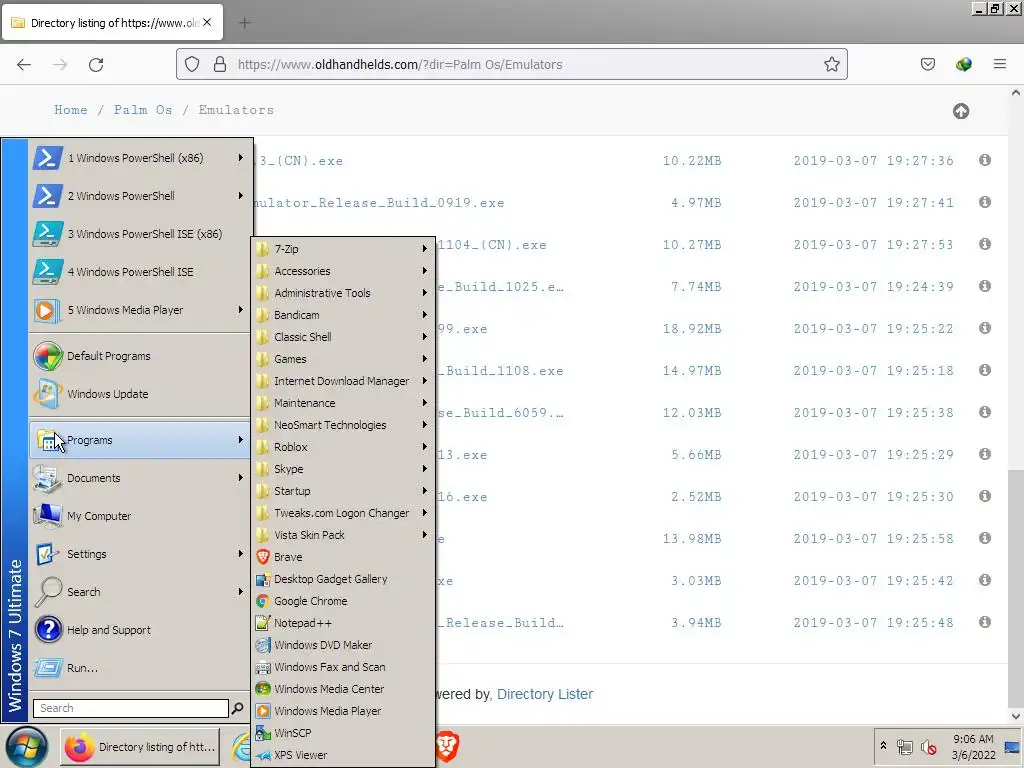Show info for the 10.22MB file
The width and height of the screenshot is (1024, 768).
(985, 160)
